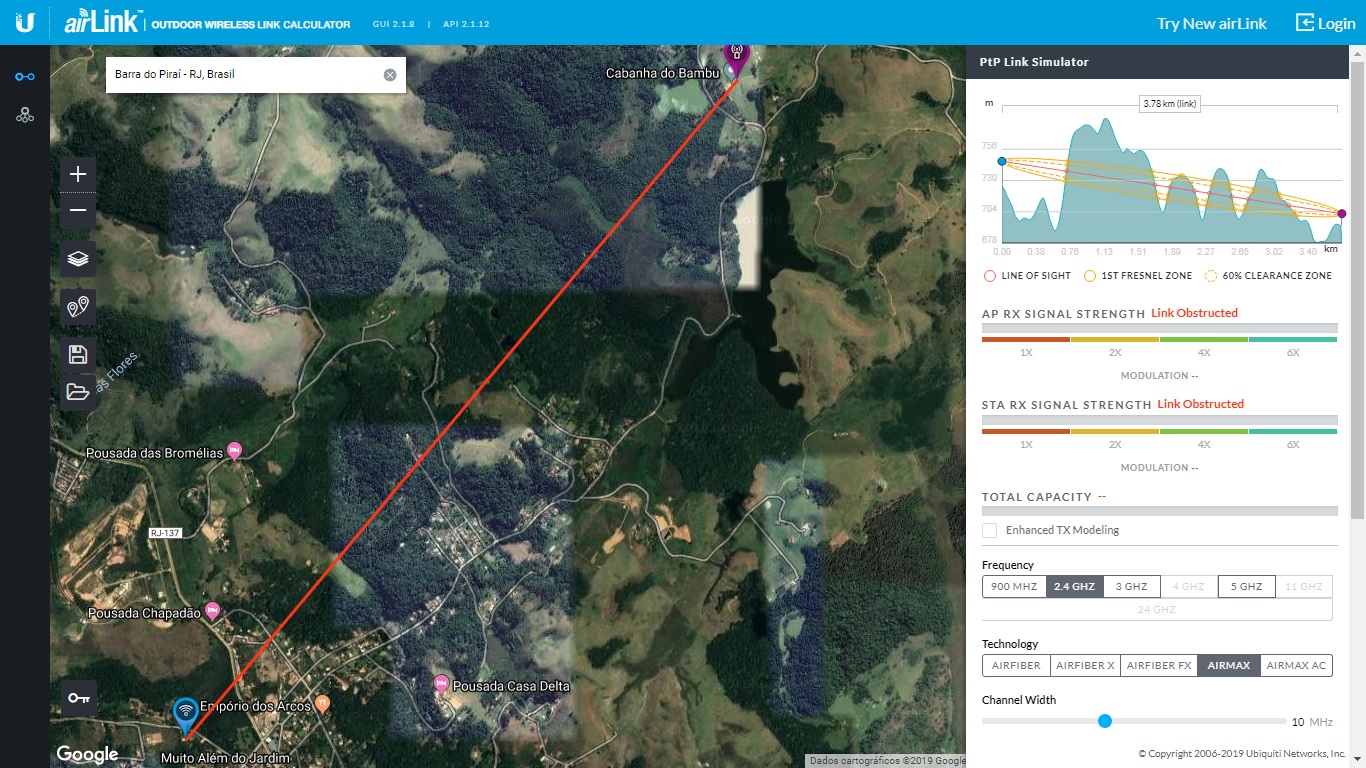Click the RJ-137 road shield label
The width and height of the screenshot is (1366, 768).
165,533
